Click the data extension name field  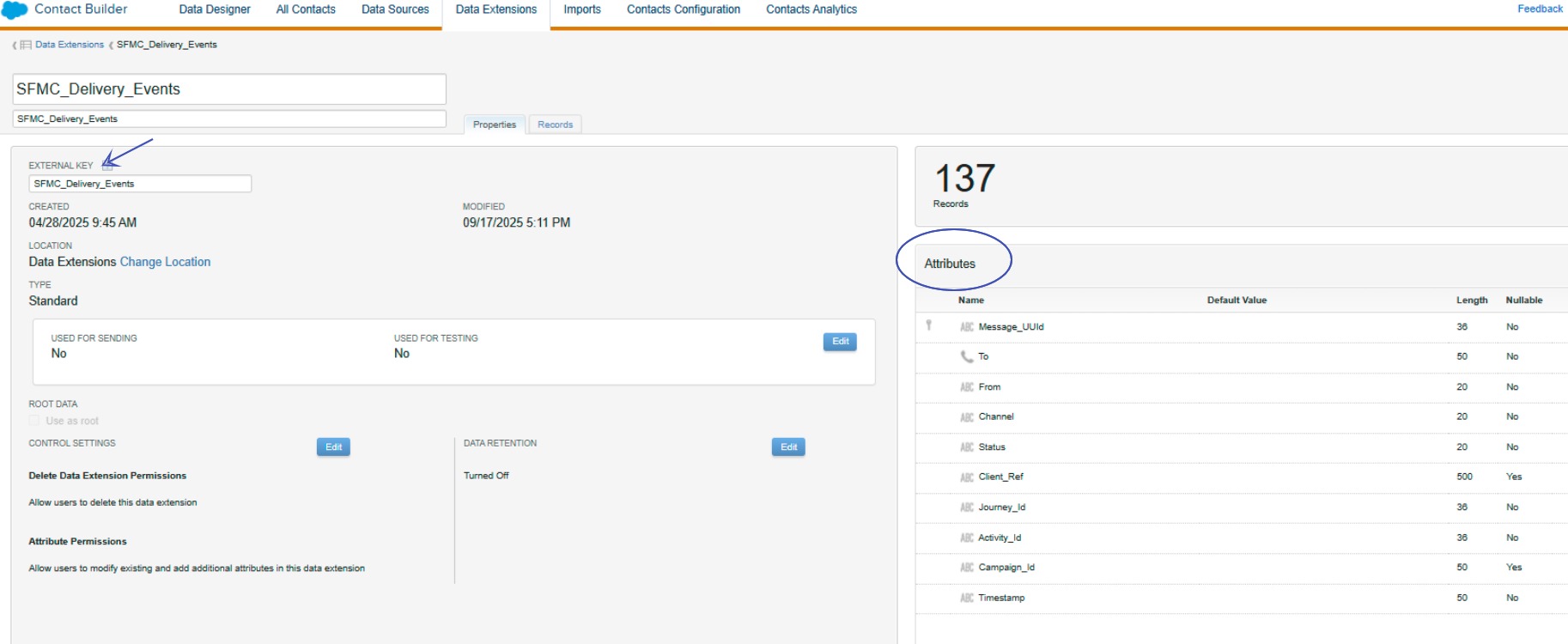coord(229,89)
